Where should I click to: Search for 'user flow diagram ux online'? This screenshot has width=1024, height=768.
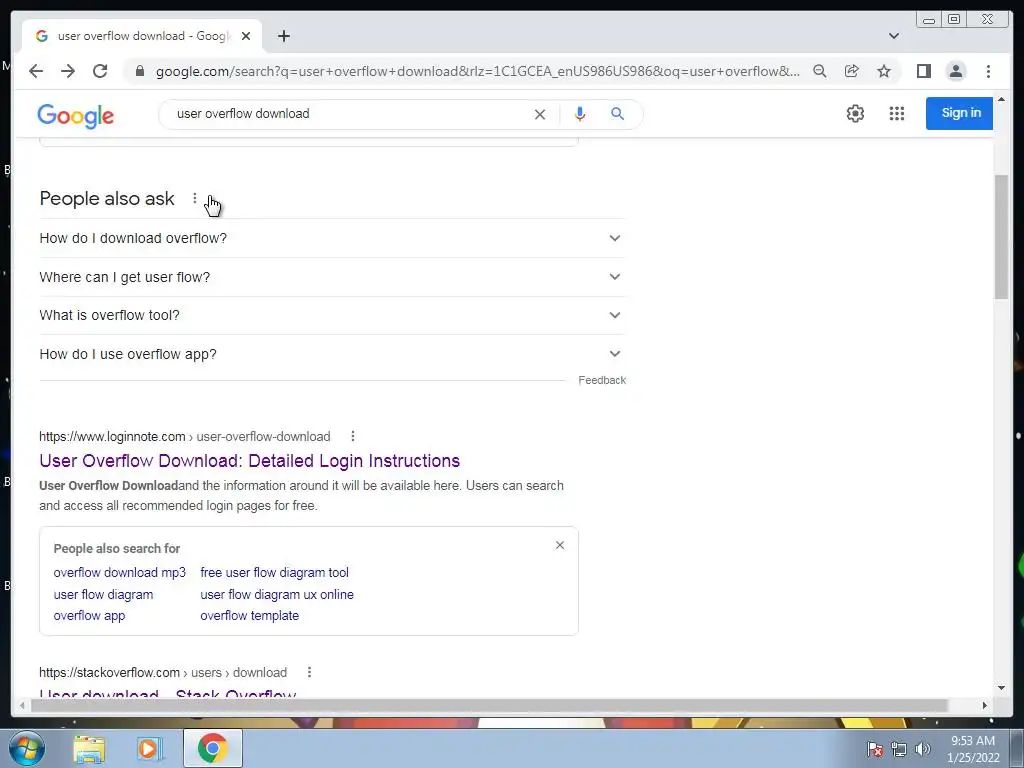click(277, 595)
